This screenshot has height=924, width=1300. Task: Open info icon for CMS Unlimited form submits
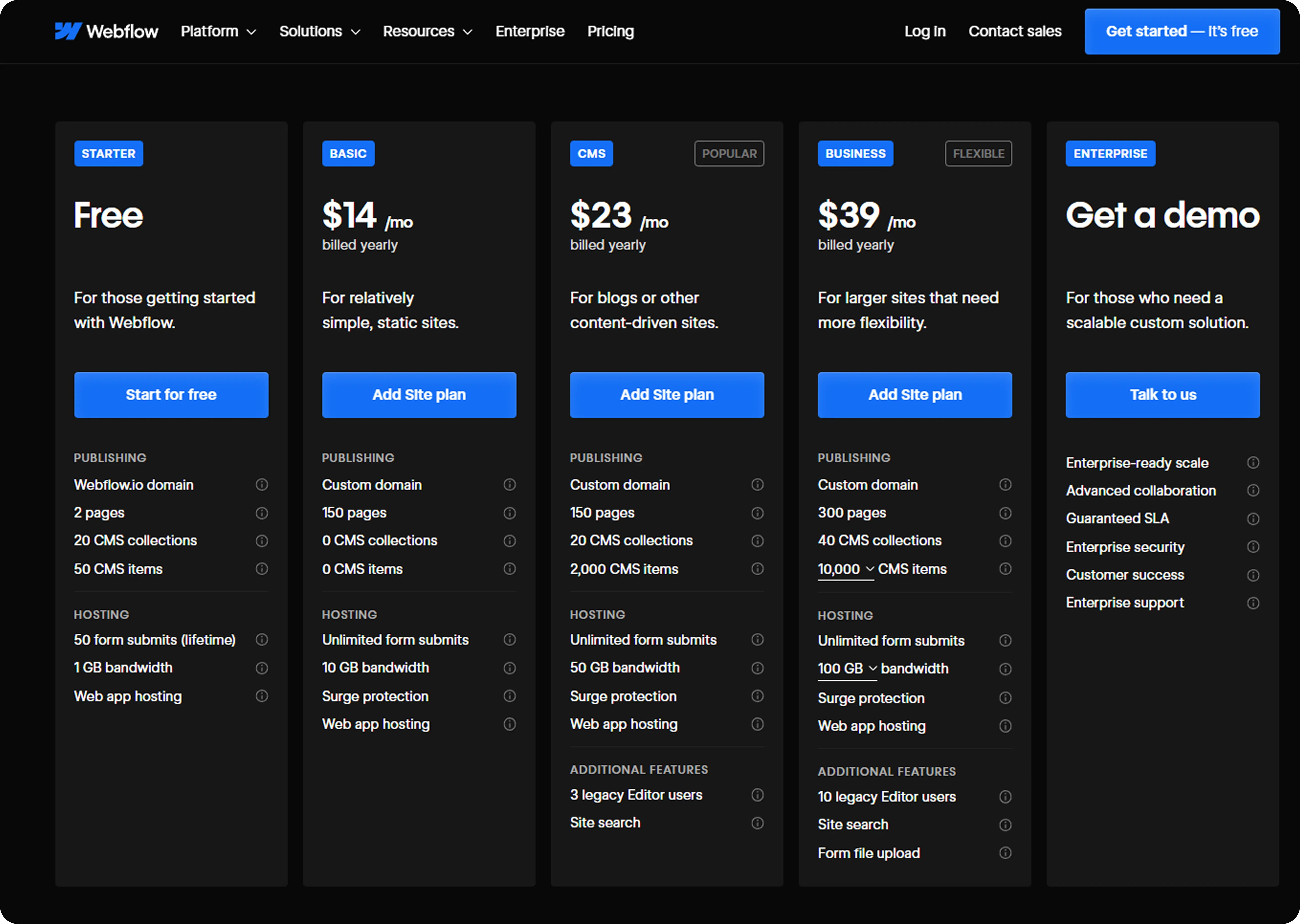(758, 640)
